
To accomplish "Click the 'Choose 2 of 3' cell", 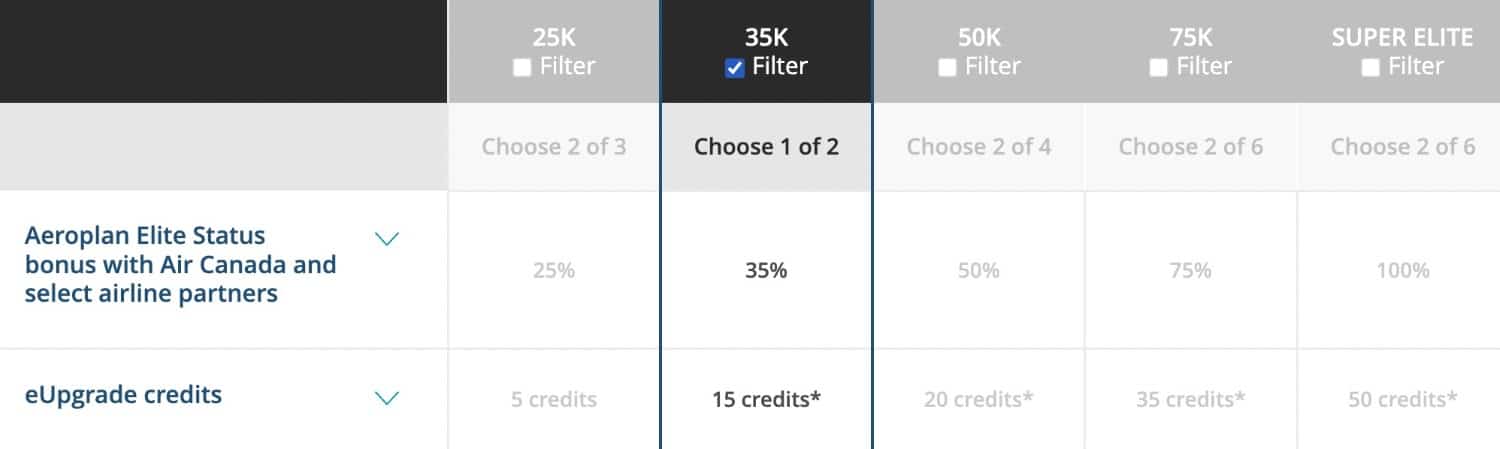I will click(554, 147).
